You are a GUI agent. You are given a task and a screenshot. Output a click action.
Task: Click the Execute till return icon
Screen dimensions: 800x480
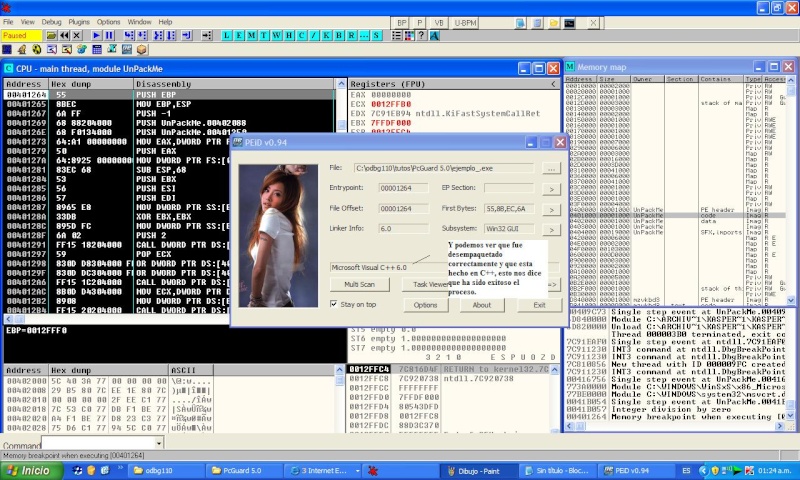click(187, 35)
